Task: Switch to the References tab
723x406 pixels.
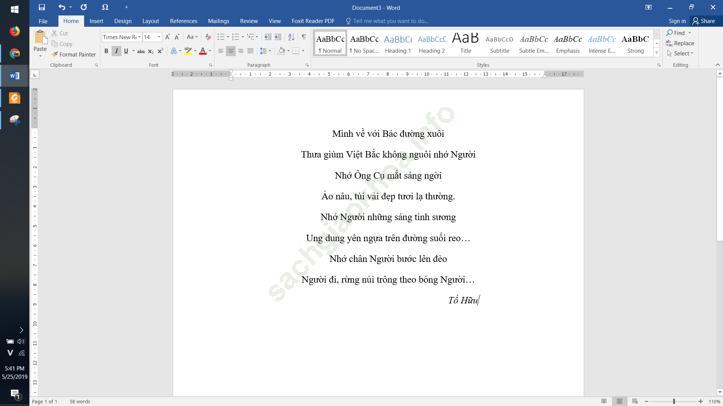Action: pos(184,21)
